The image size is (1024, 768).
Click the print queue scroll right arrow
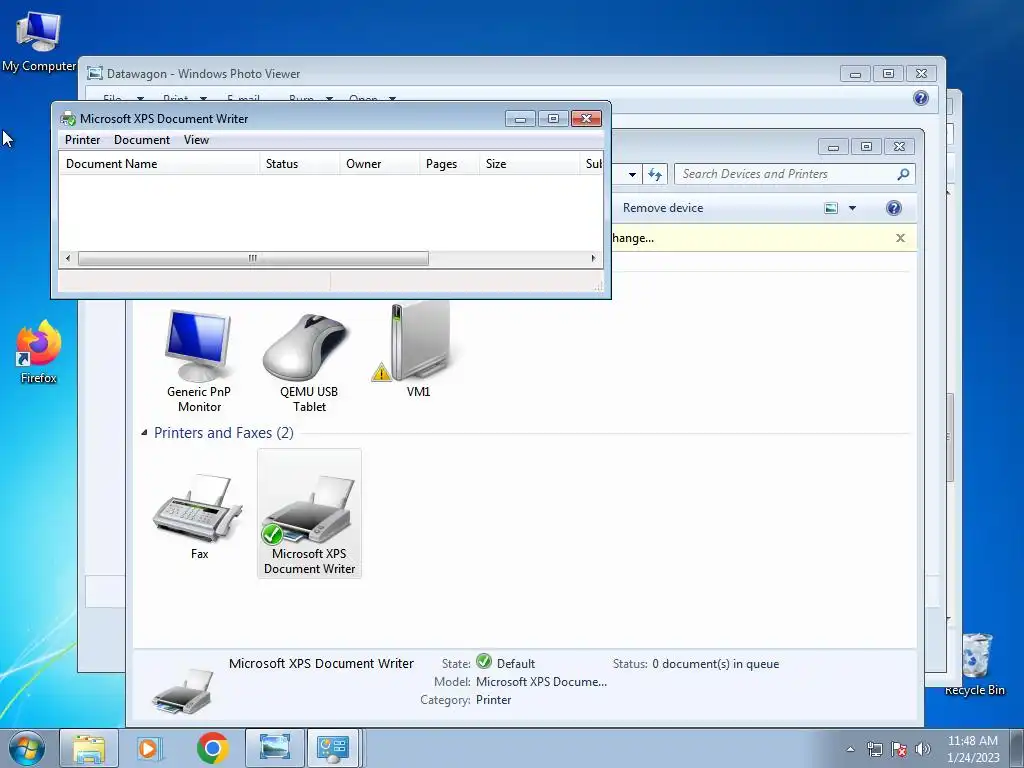[x=593, y=258]
